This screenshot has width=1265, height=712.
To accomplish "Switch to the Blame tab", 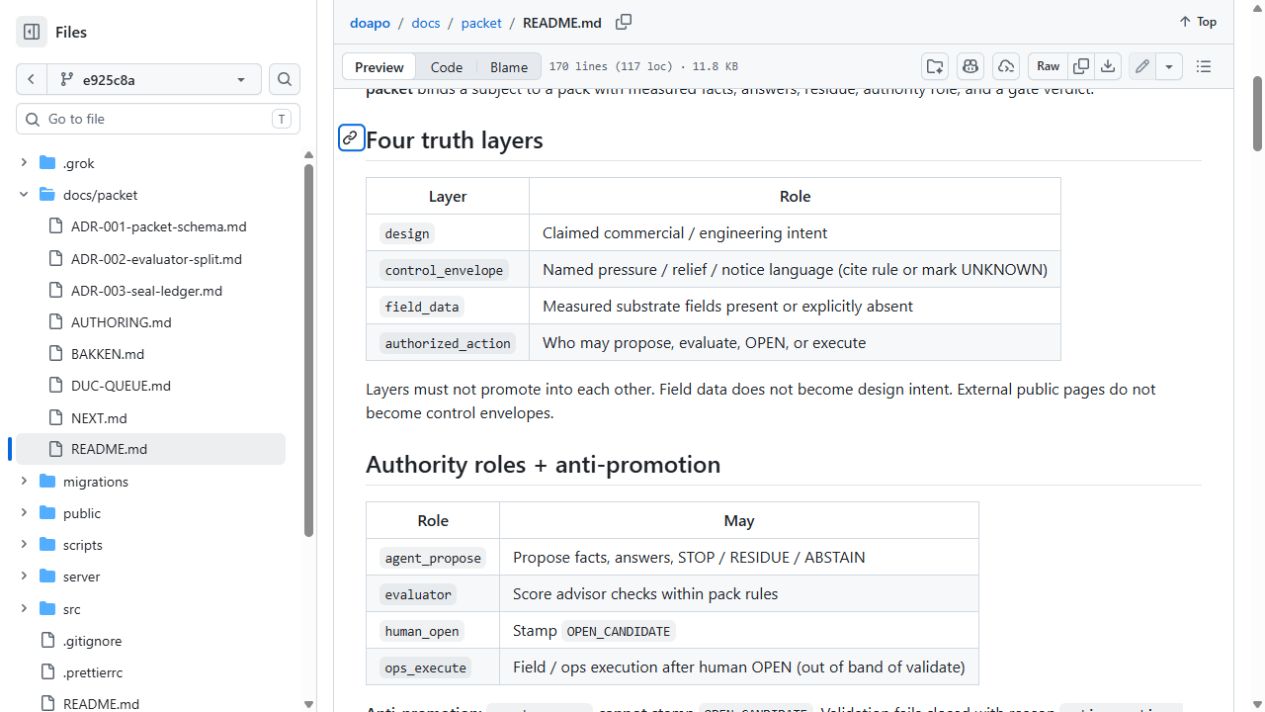I will pos(509,67).
